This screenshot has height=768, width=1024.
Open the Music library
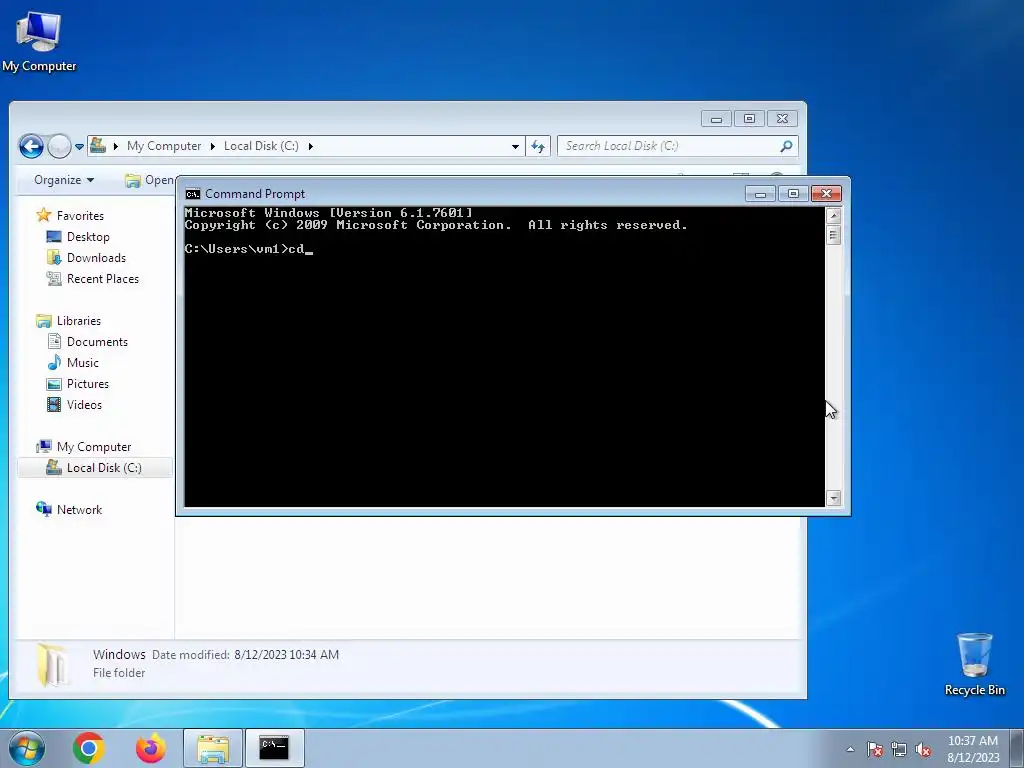(x=82, y=362)
